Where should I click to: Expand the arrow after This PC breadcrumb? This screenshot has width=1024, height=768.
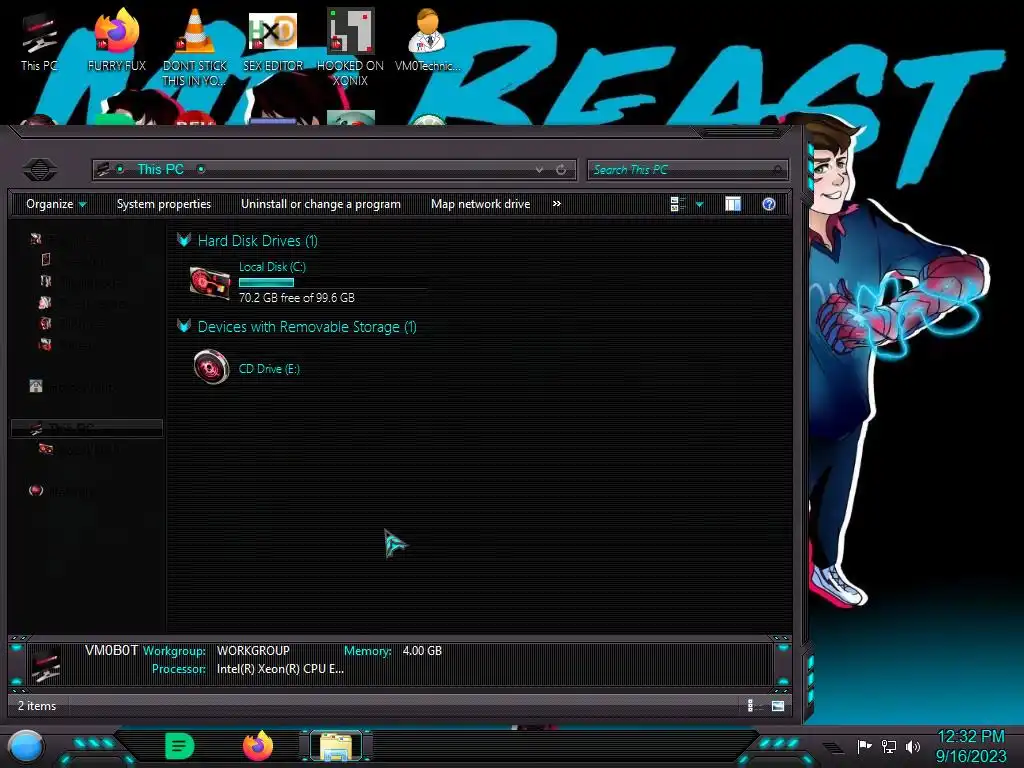point(201,169)
